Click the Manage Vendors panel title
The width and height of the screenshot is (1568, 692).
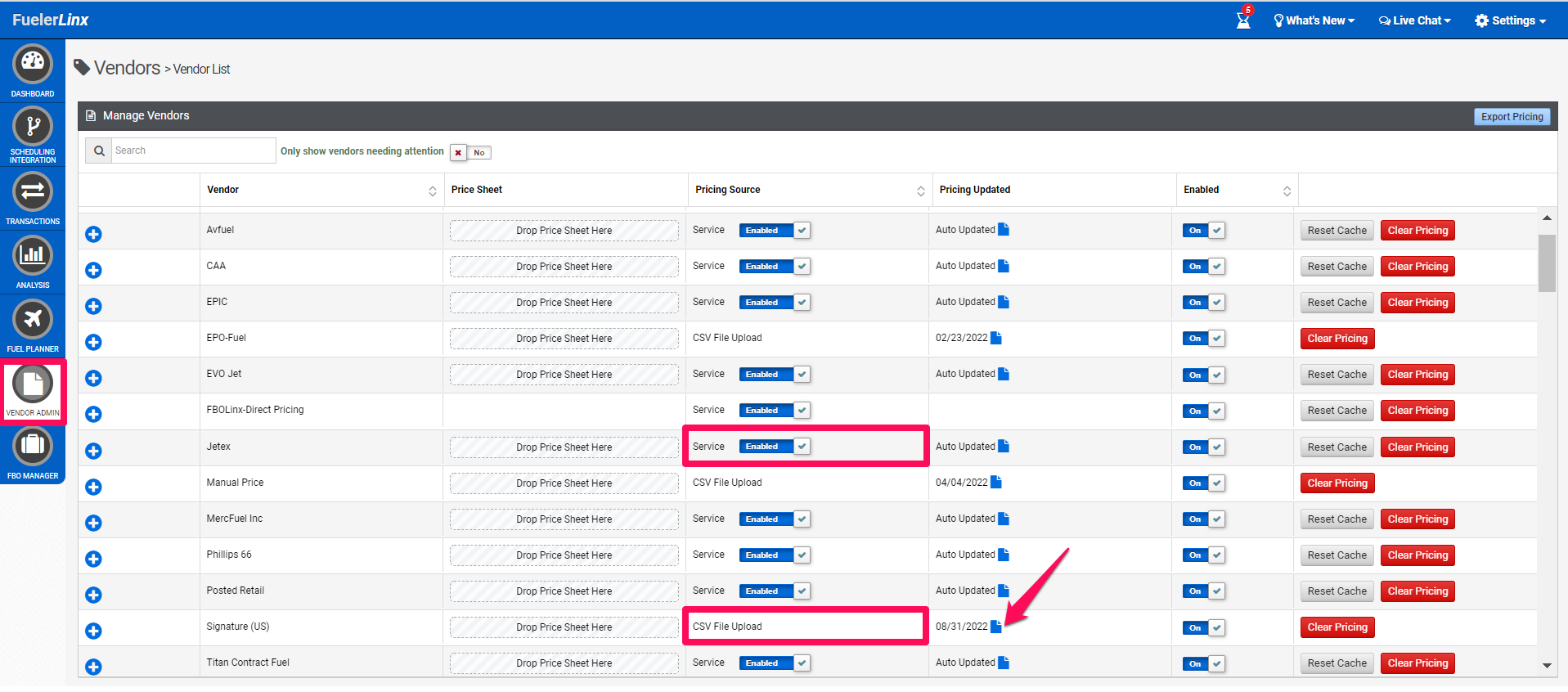pos(146,115)
